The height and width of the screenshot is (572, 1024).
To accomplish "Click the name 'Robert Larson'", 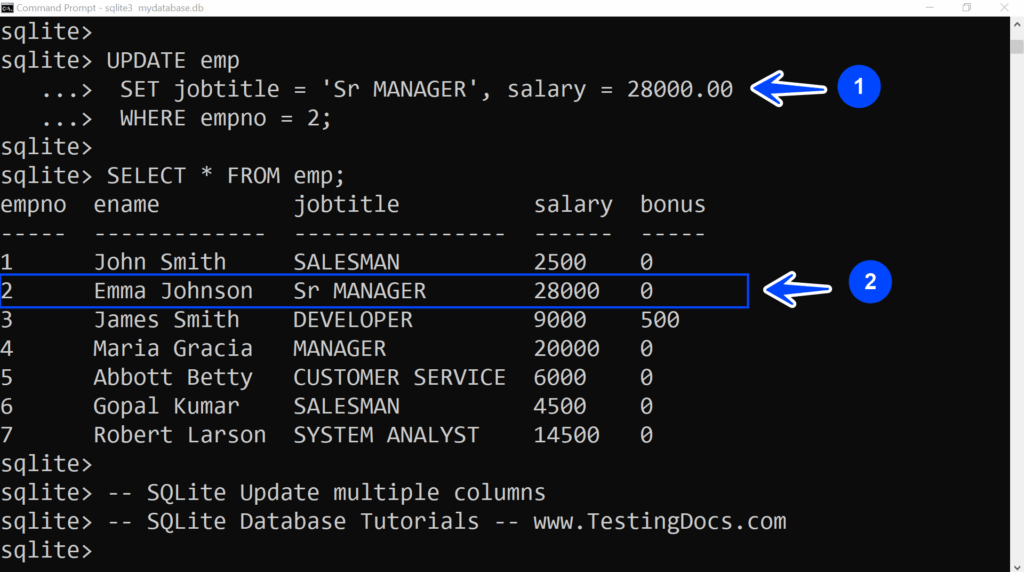I will pyautogui.click(x=180, y=435).
